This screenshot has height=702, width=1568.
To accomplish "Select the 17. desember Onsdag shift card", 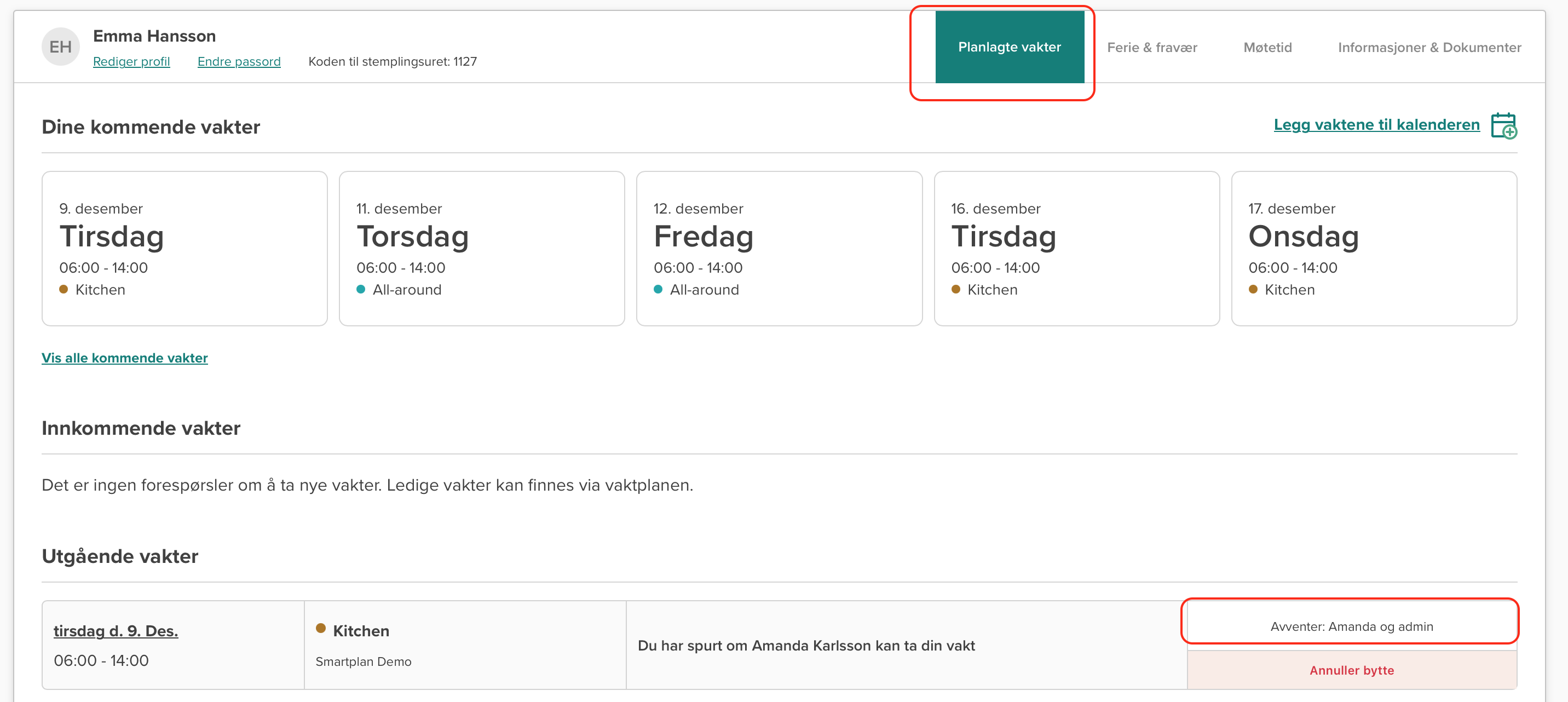I will [x=1373, y=249].
